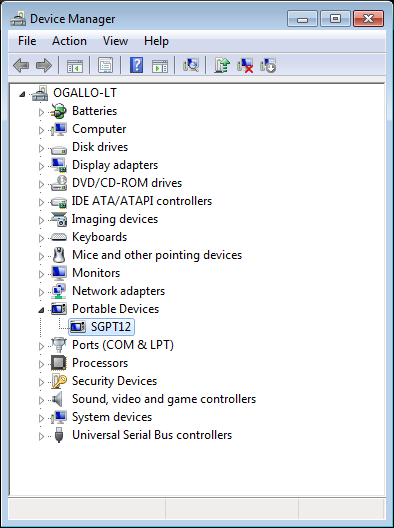394x528 pixels.
Task: Expand the Batteries node arrow
Action: point(41,112)
